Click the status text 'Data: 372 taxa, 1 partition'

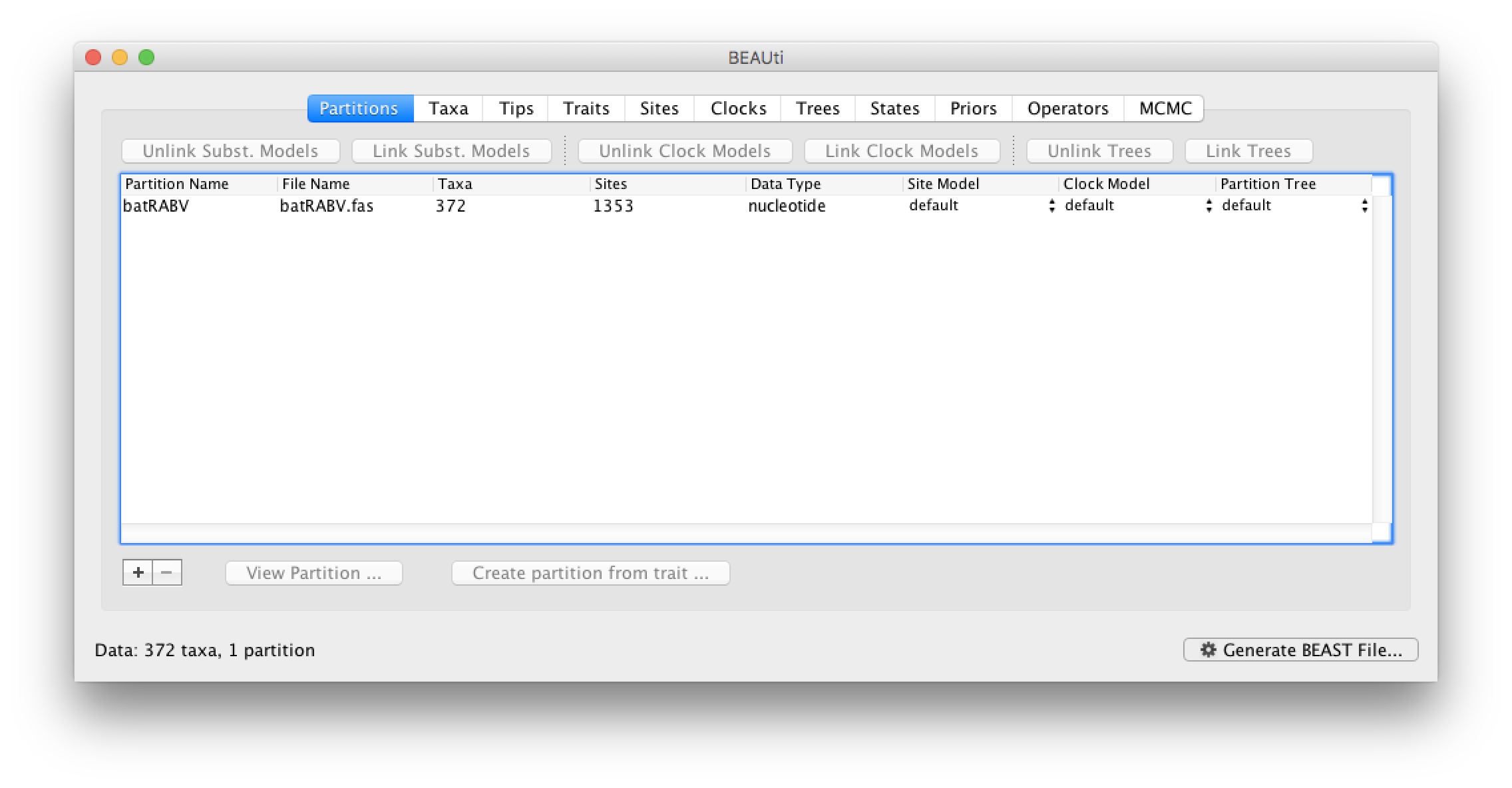pos(205,650)
